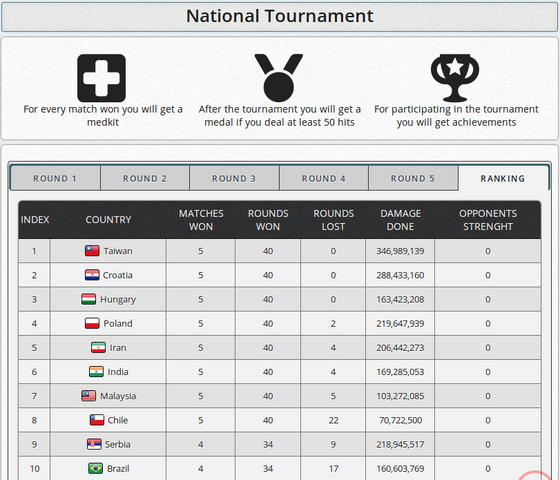Click the damage value 70,722,500
Viewport: 560px width, 480px height.
point(400,420)
